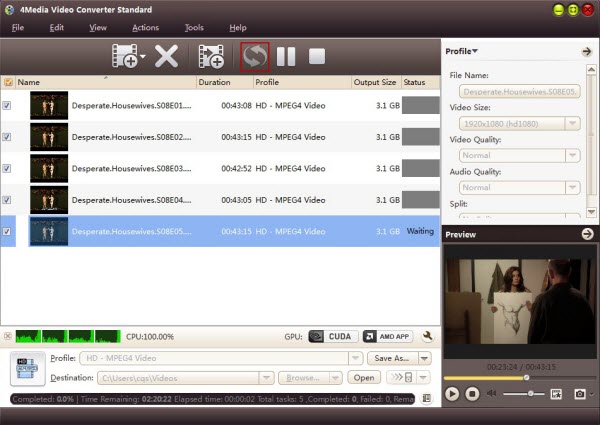Click the Save As button
Screen dimensions: 600x425
[x=392, y=358]
